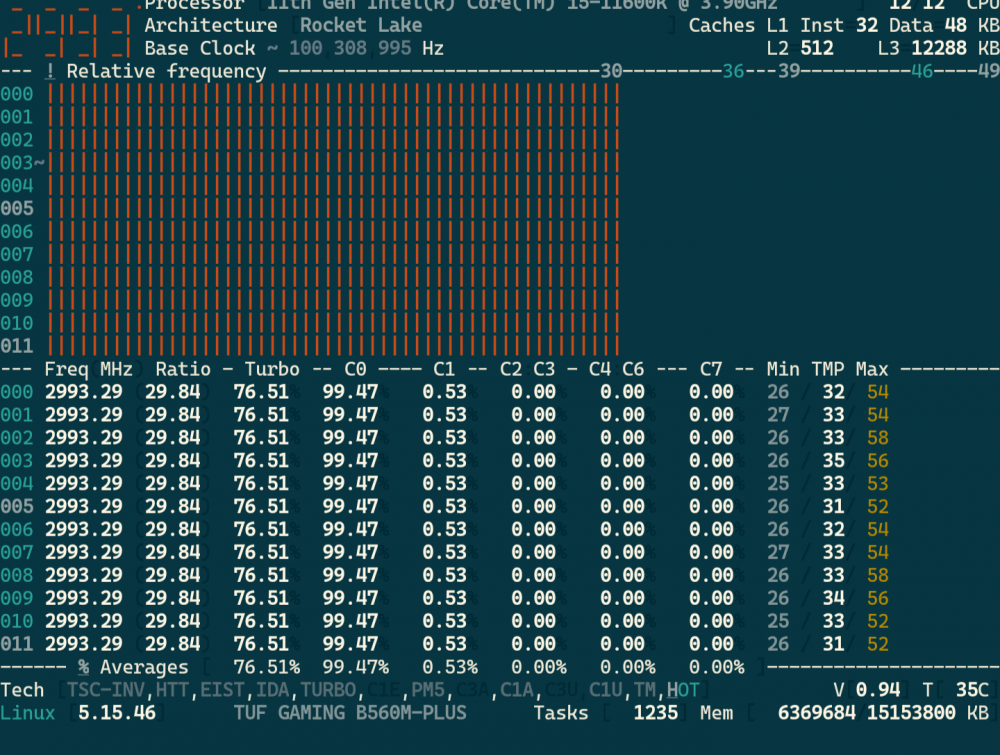Select the L2 512 cache value
This screenshot has width=1000, height=755.
click(x=800, y=48)
